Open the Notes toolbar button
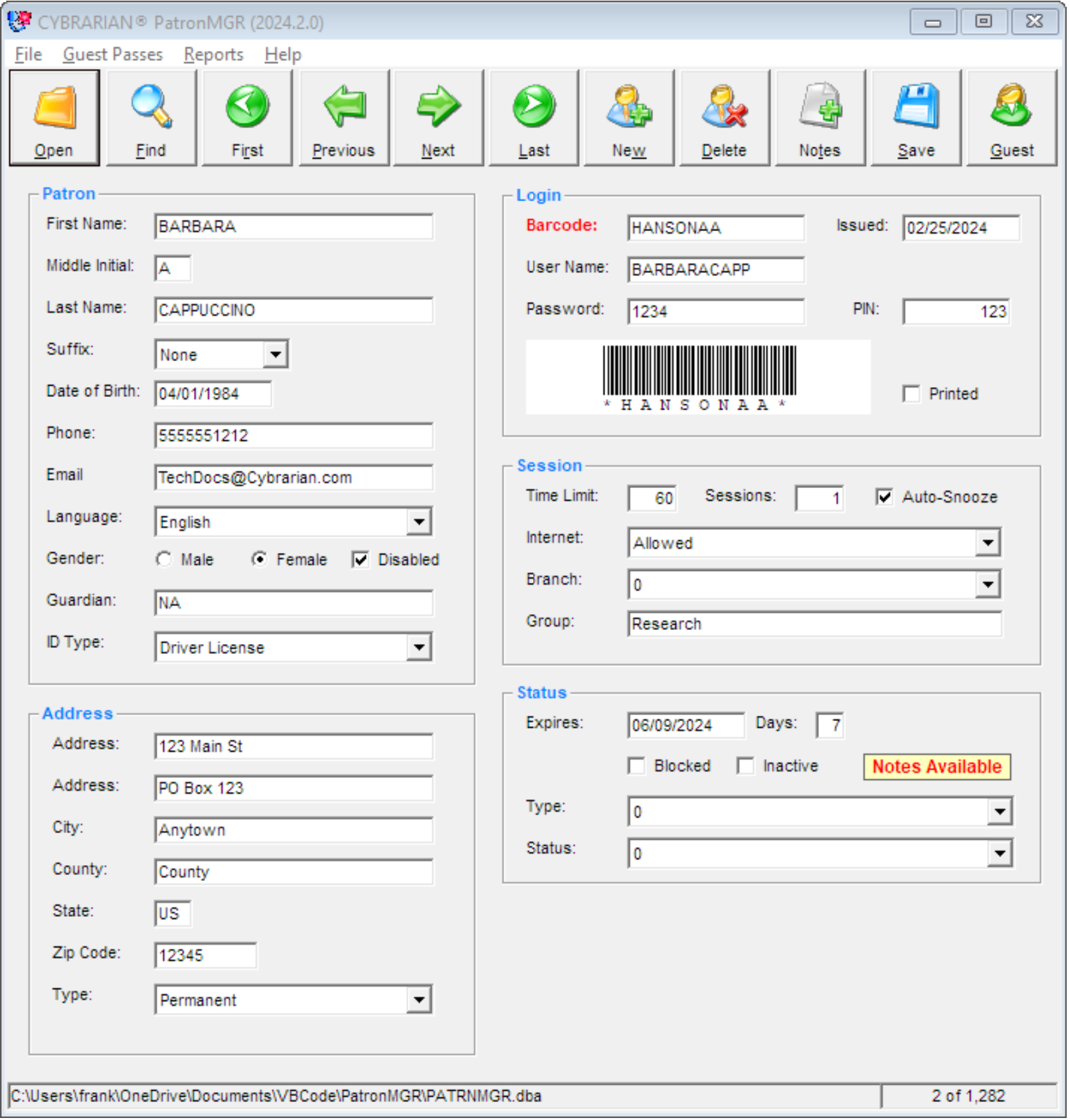 (x=820, y=118)
